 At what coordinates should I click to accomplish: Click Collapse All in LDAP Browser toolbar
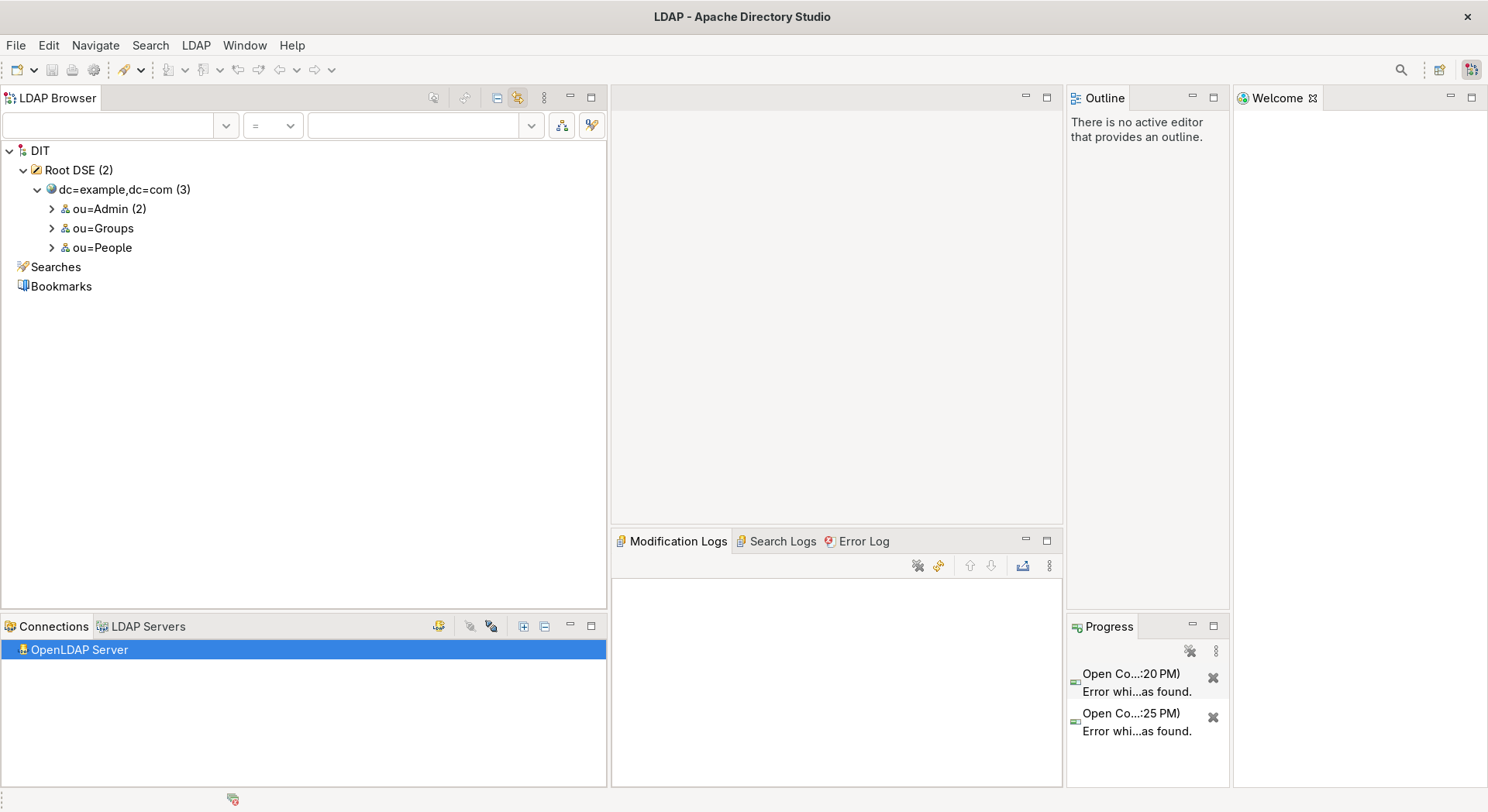497,98
